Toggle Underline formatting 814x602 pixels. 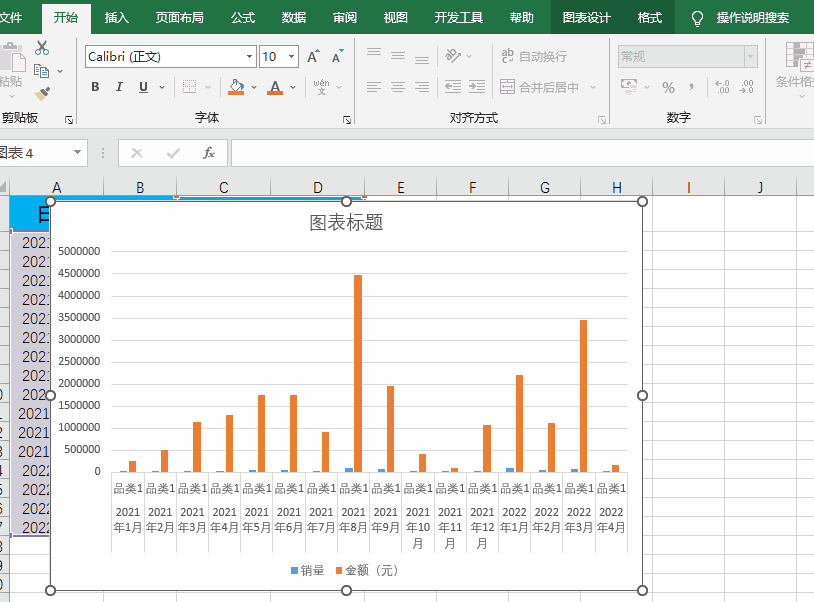pos(143,88)
